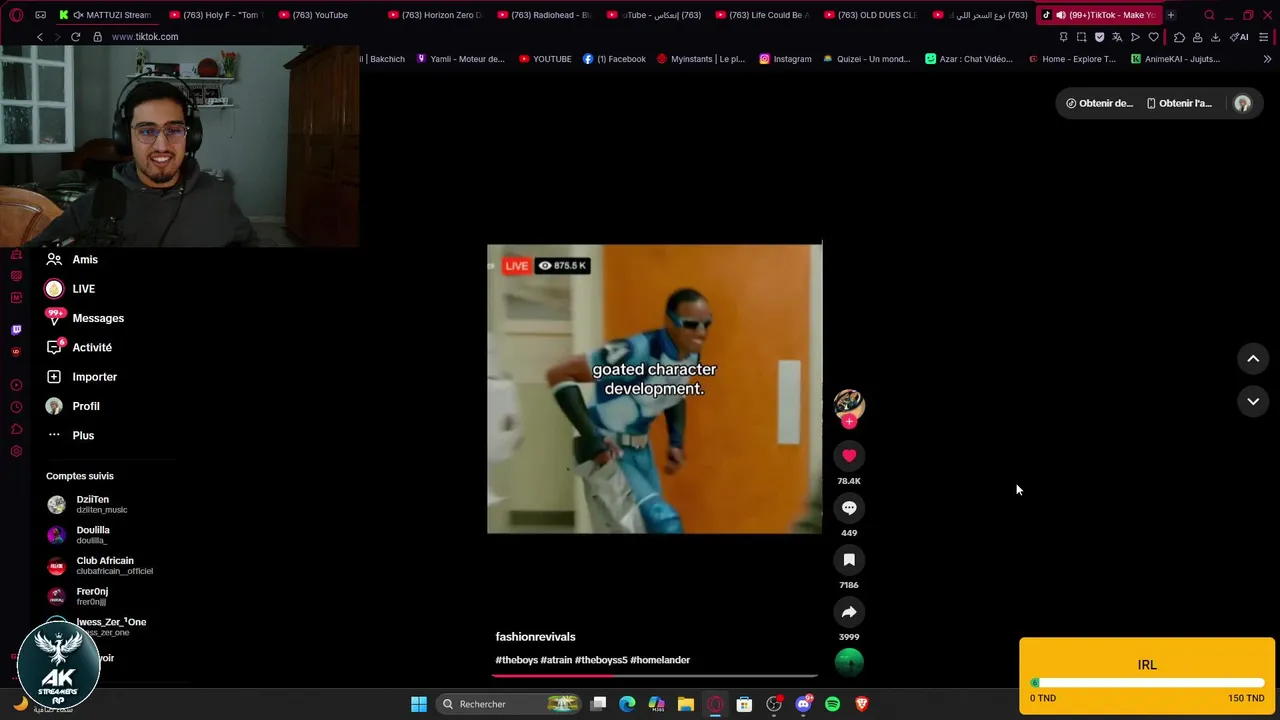Click the #atrain hashtag
1280x720 pixels.
pyautogui.click(x=556, y=660)
